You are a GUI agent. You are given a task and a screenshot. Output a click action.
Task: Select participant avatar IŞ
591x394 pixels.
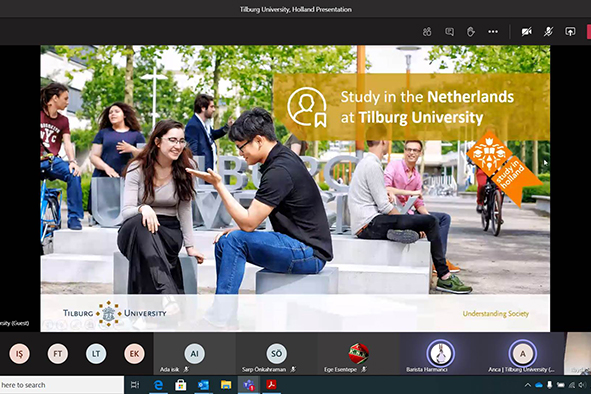pyautogui.click(x=19, y=354)
